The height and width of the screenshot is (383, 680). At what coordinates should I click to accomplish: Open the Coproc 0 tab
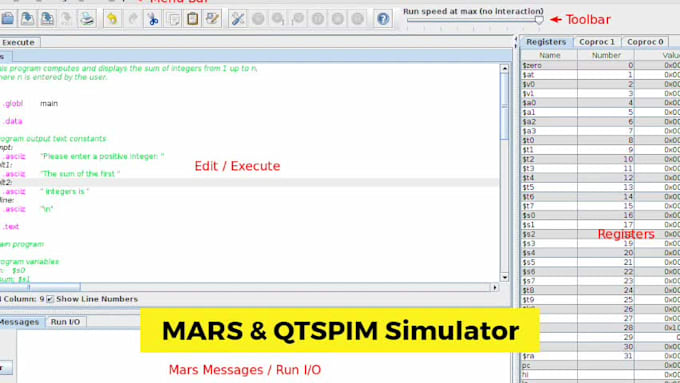(x=645, y=42)
